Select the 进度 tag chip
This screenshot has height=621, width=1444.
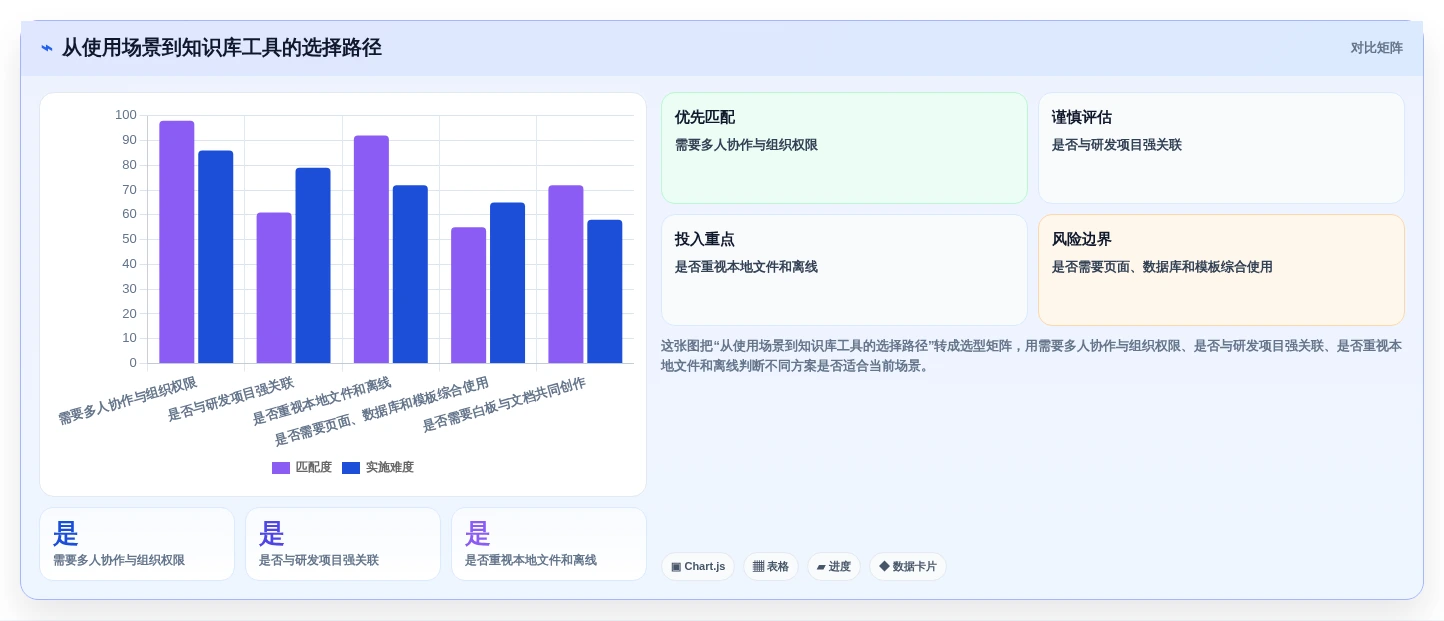(x=834, y=567)
